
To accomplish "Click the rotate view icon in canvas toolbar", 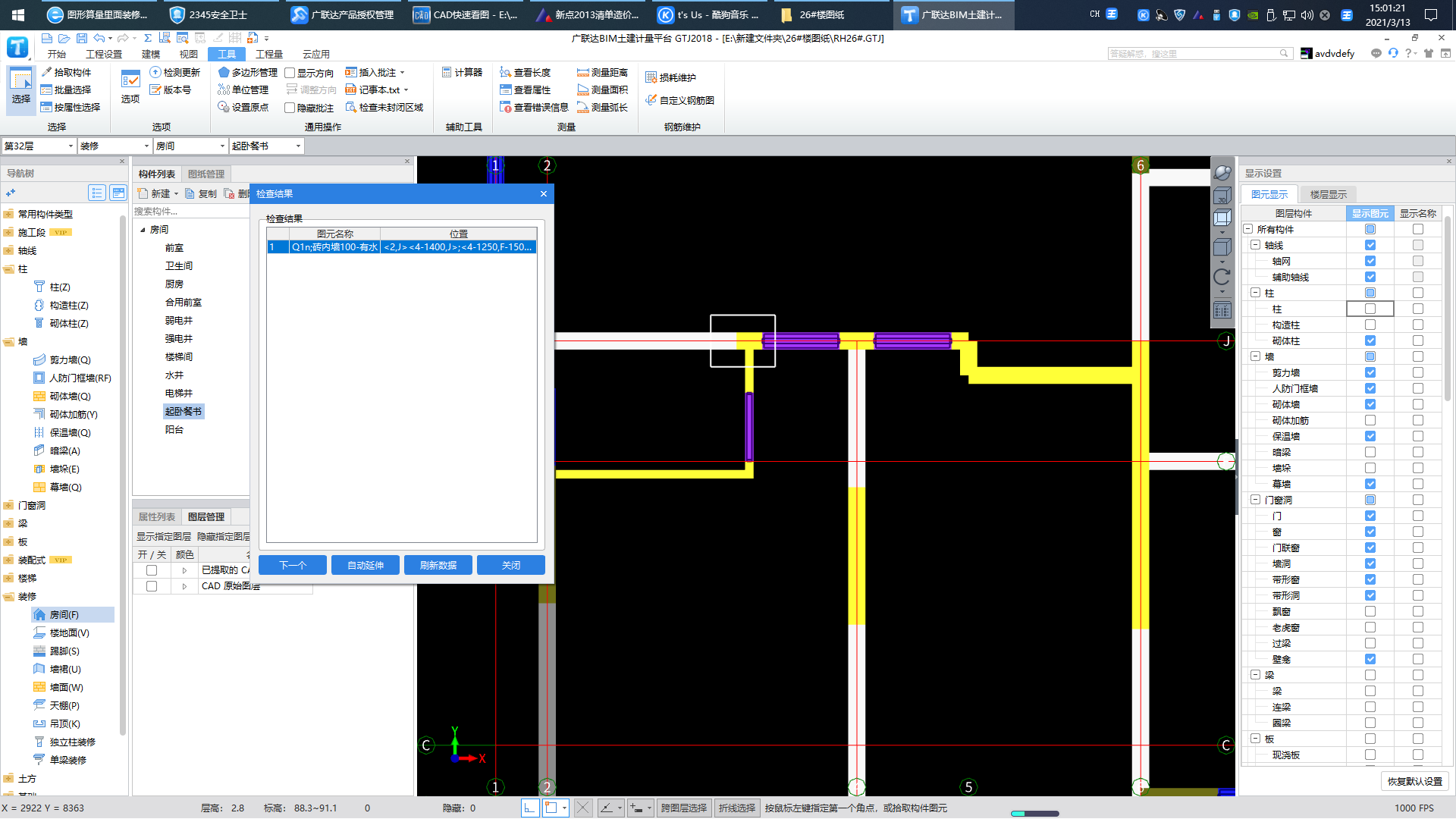I will [x=1222, y=277].
